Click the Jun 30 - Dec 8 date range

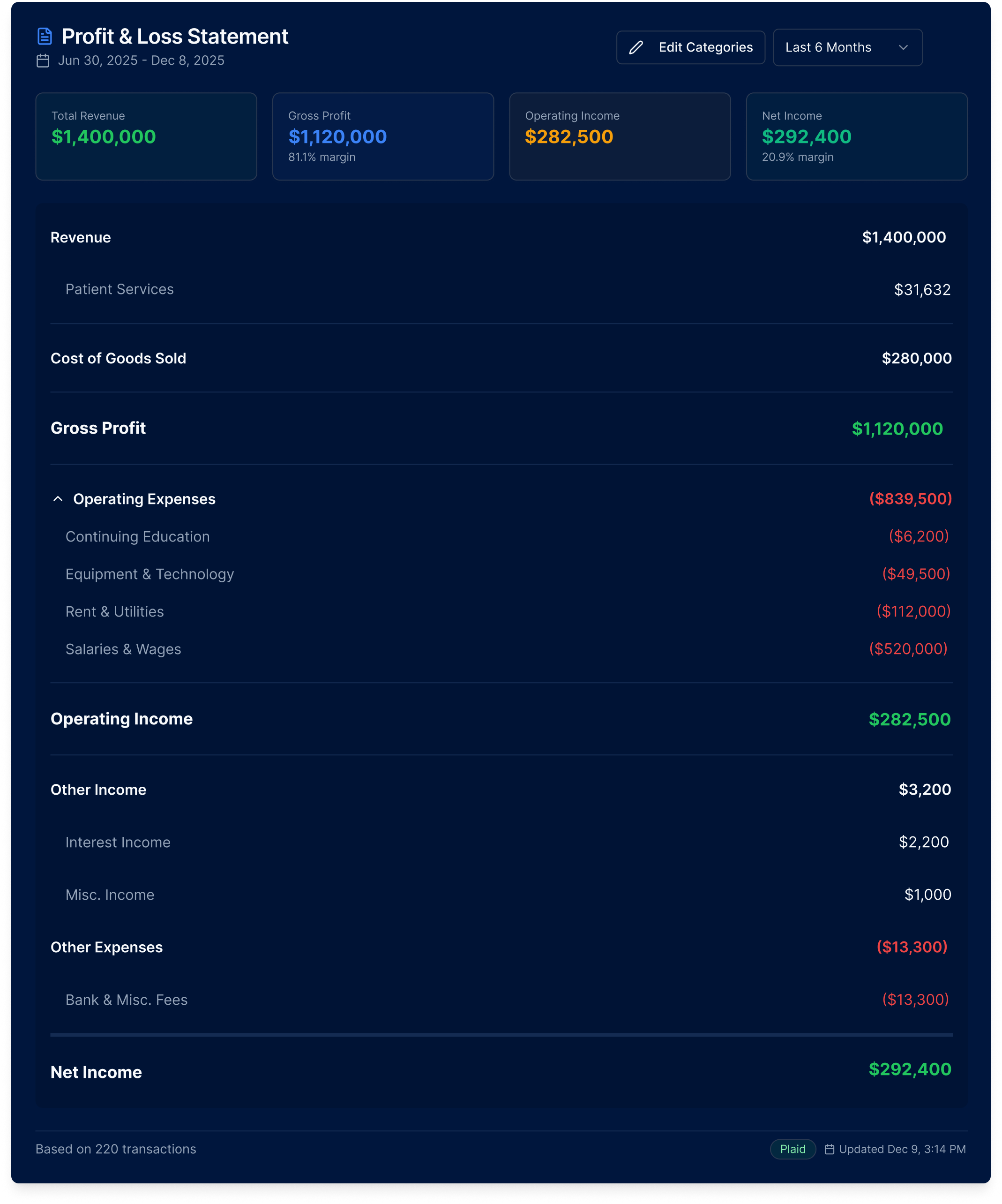pos(141,61)
